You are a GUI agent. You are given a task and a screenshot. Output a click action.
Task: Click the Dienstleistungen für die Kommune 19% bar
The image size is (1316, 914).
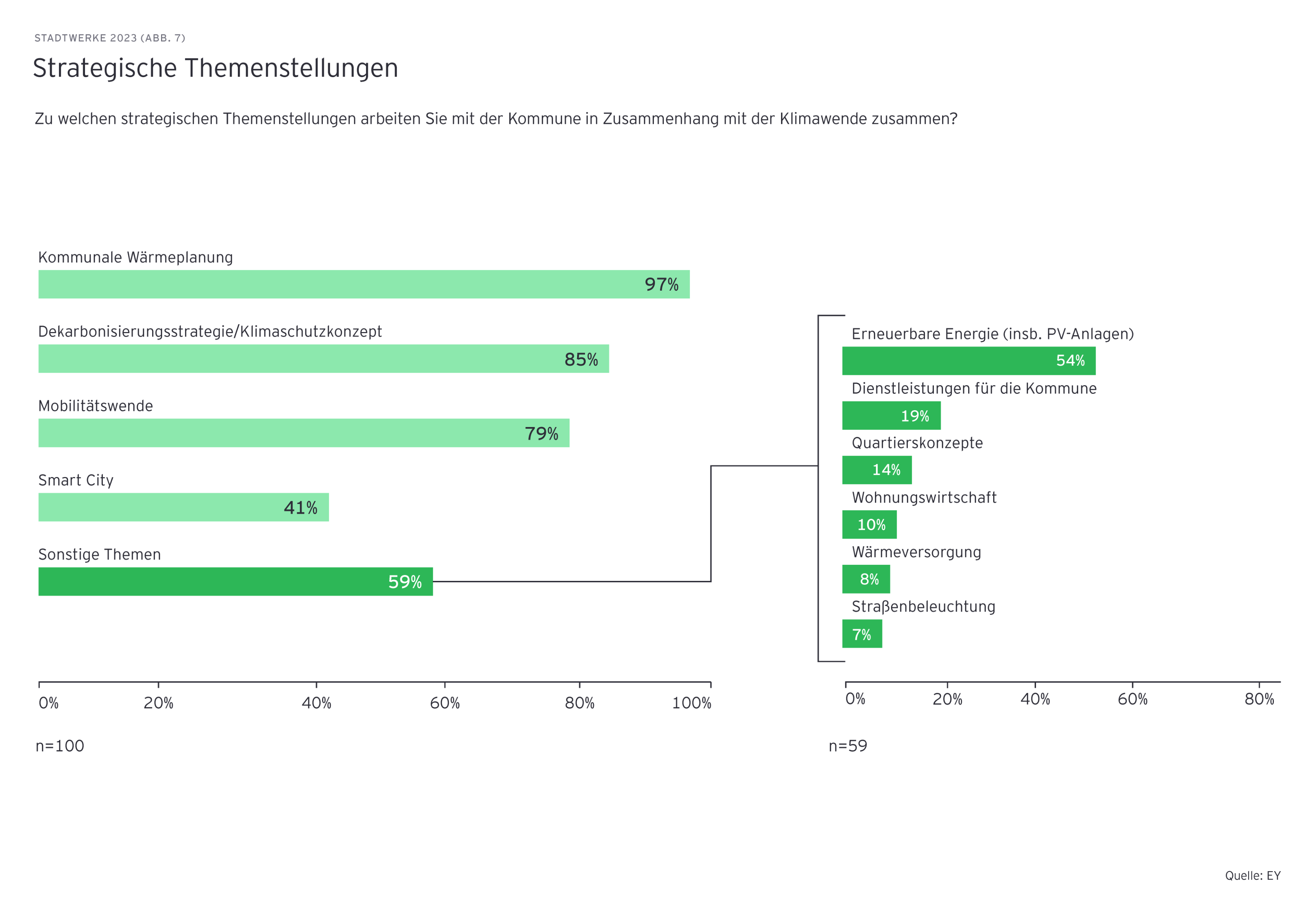tap(891, 416)
